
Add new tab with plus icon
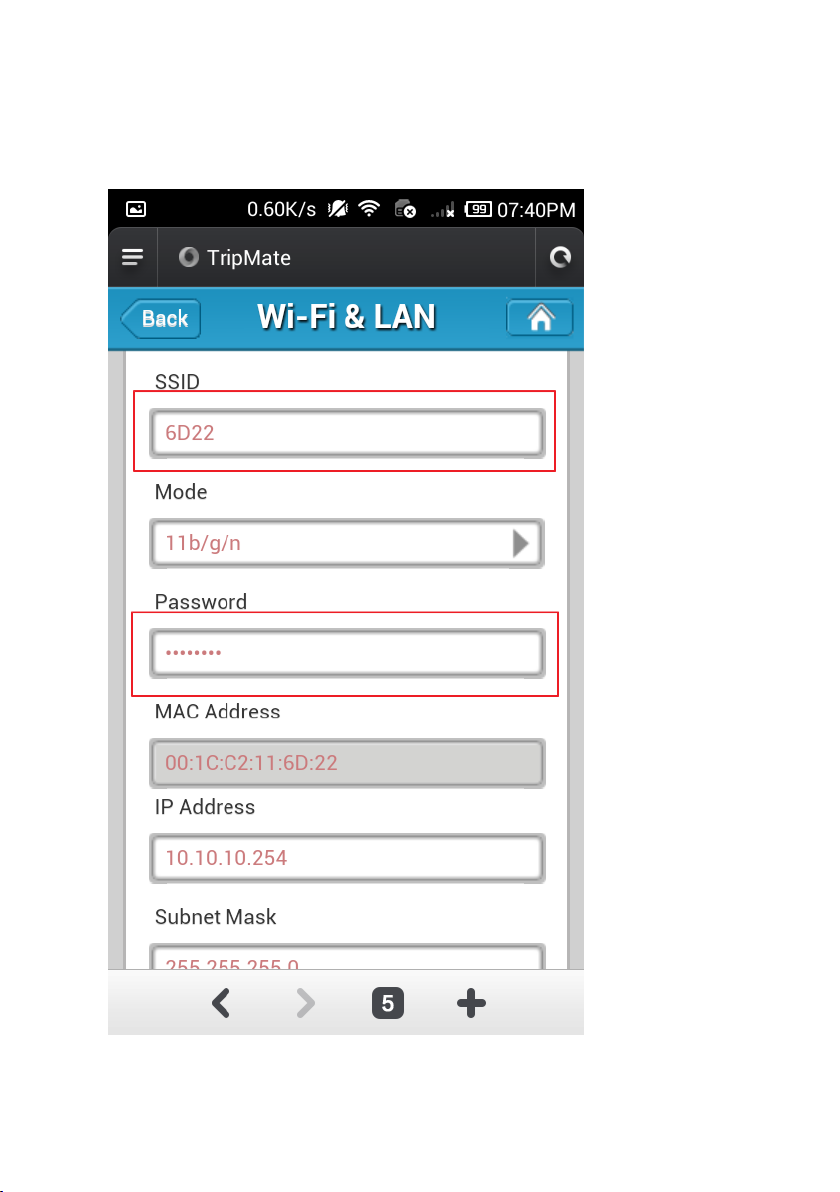pyautogui.click(x=471, y=1003)
